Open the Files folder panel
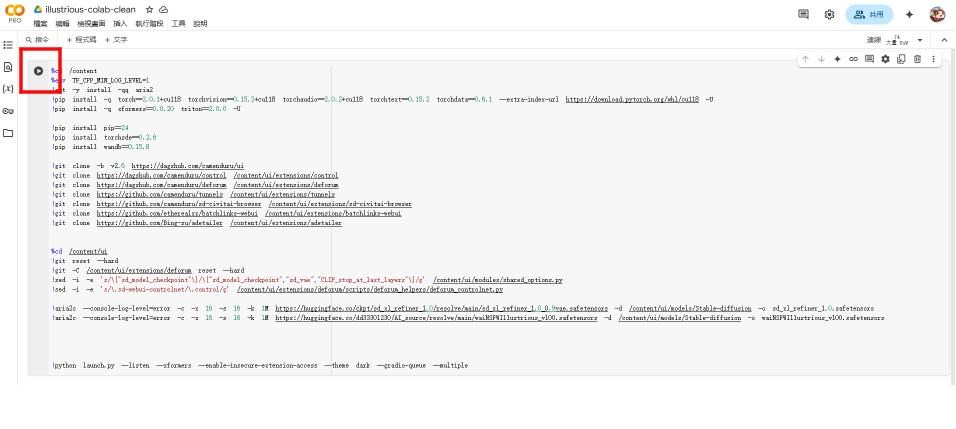The height and width of the screenshot is (429, 956). [9, 132]
